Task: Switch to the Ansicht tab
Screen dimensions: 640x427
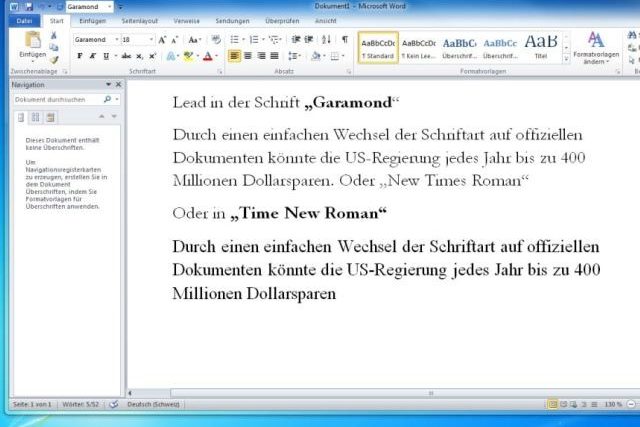Action: coord(325,21)
